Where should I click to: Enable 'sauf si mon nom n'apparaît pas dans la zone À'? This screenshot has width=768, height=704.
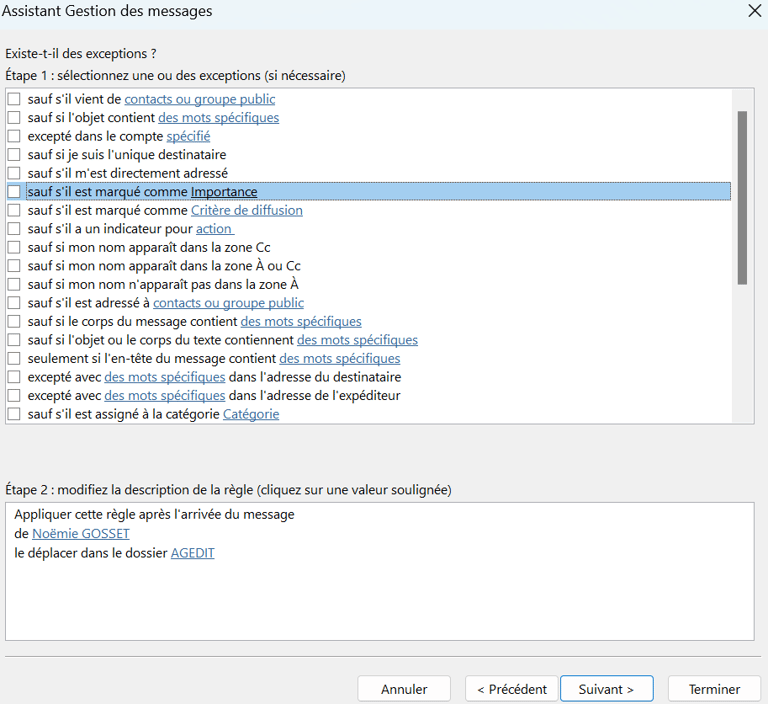[14, 284]
